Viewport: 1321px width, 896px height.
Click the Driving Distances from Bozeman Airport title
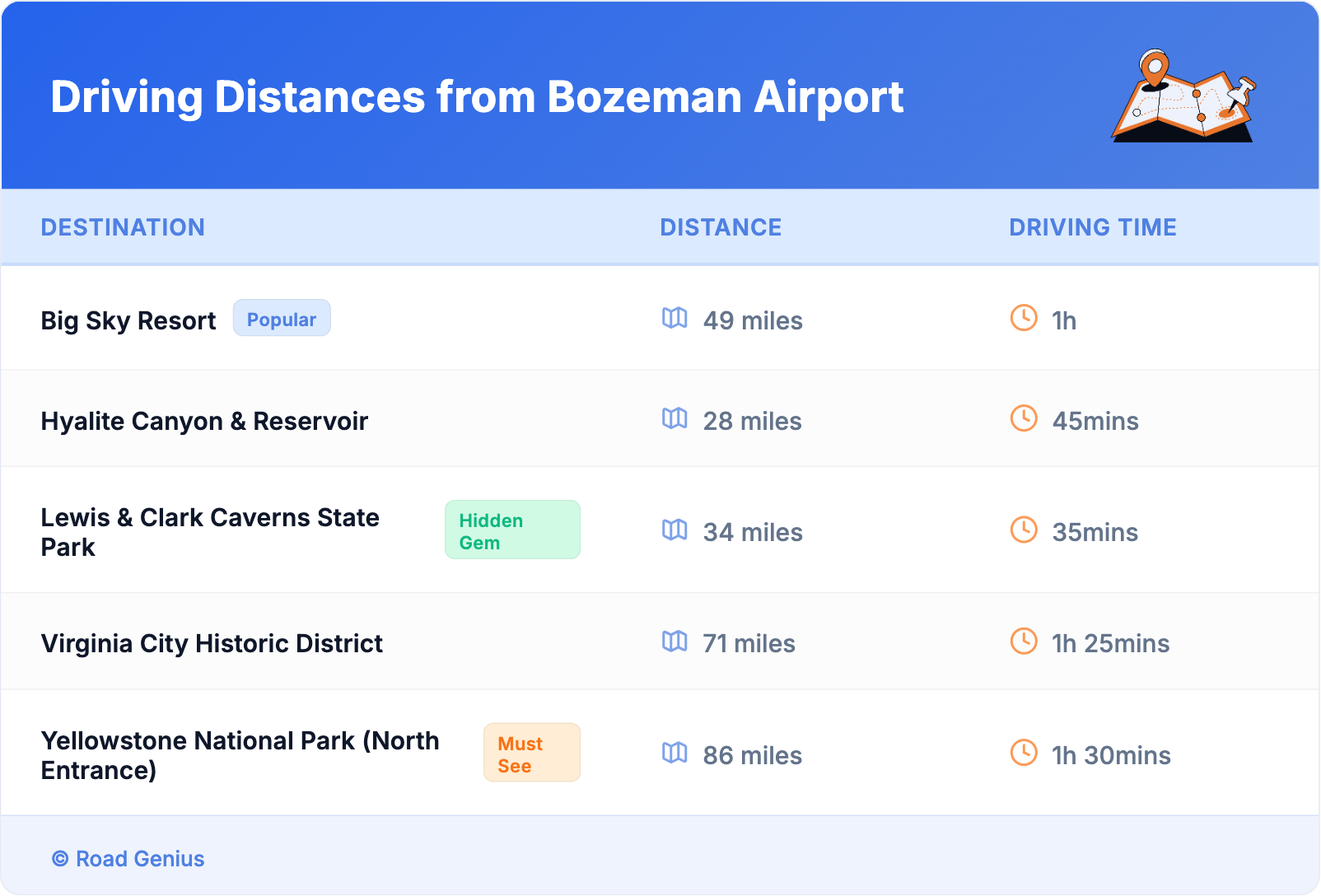(477, 97)
